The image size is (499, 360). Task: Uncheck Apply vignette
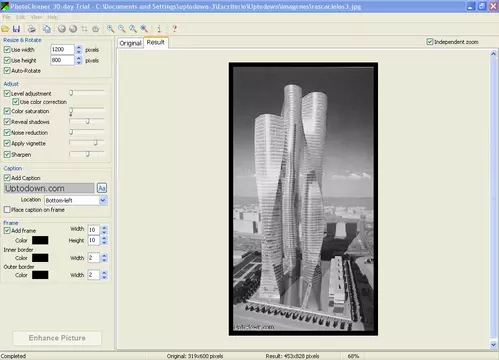[x=7, y=143]
